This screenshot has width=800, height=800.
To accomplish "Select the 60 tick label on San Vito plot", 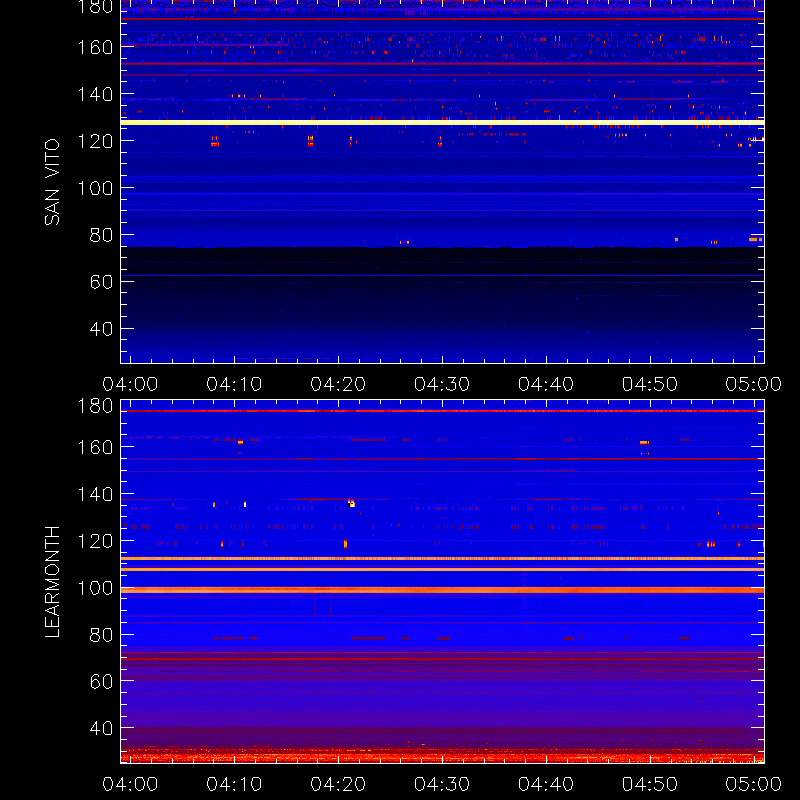I will (101, 282).
